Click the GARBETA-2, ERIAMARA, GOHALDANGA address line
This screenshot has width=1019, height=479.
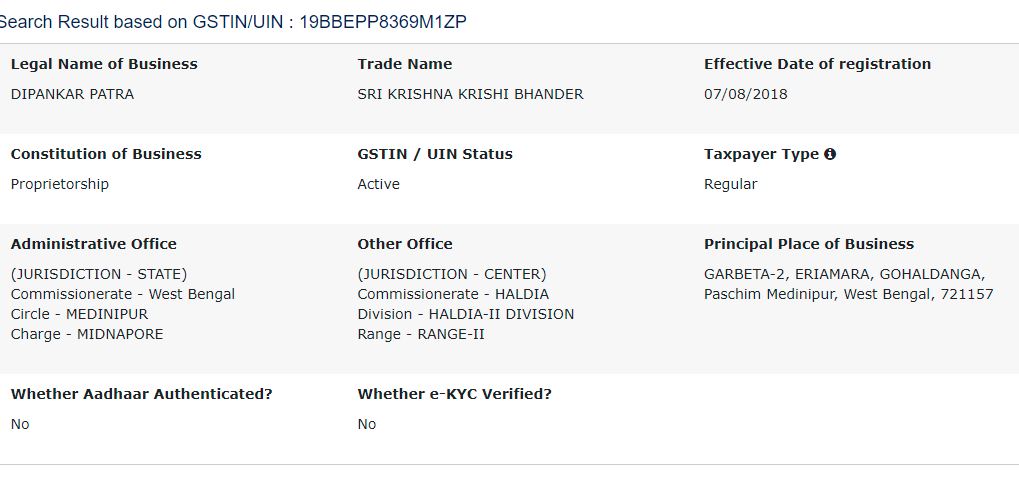click(x=844, y=274)
